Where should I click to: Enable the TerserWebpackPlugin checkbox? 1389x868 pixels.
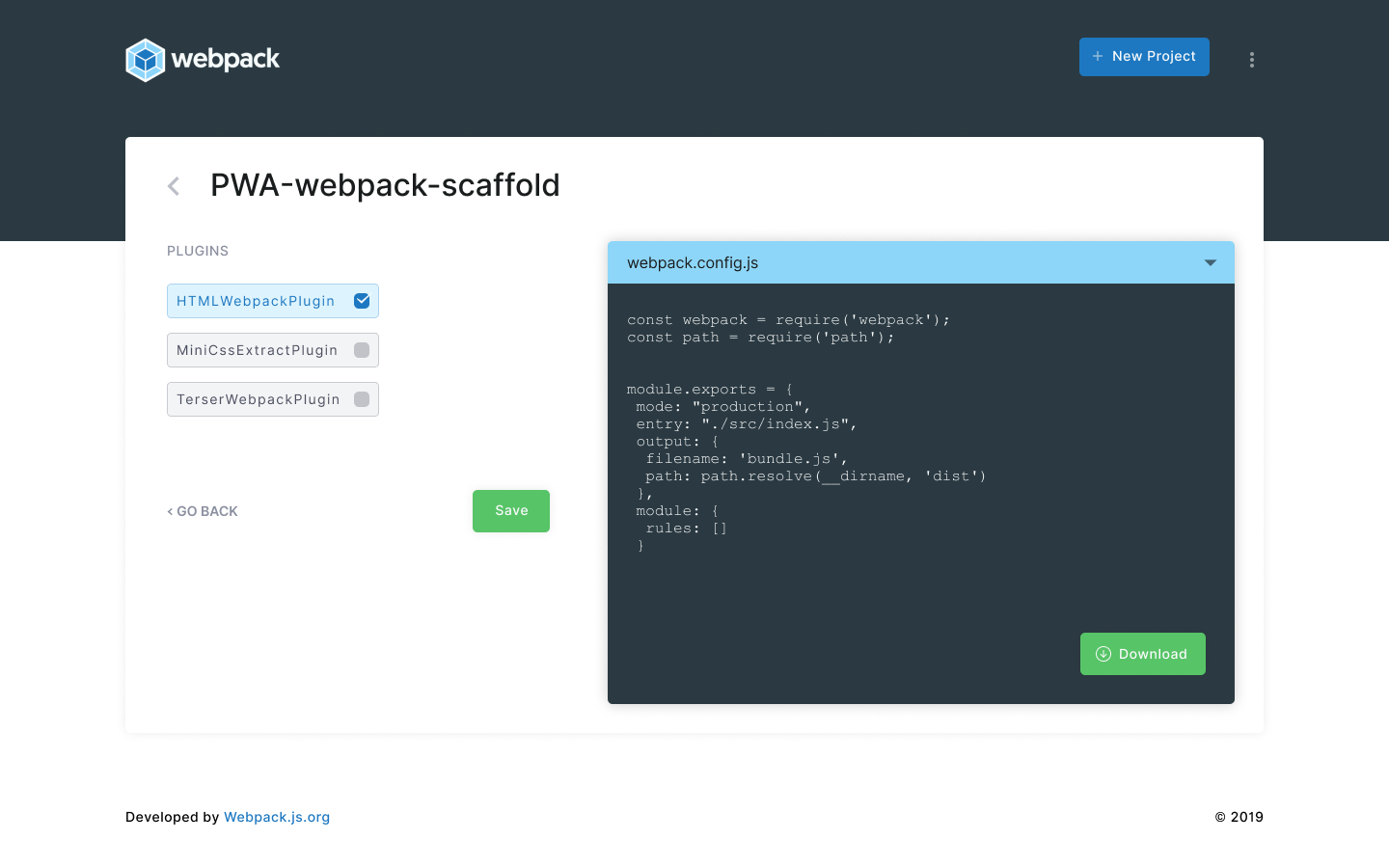pos(362,399)
